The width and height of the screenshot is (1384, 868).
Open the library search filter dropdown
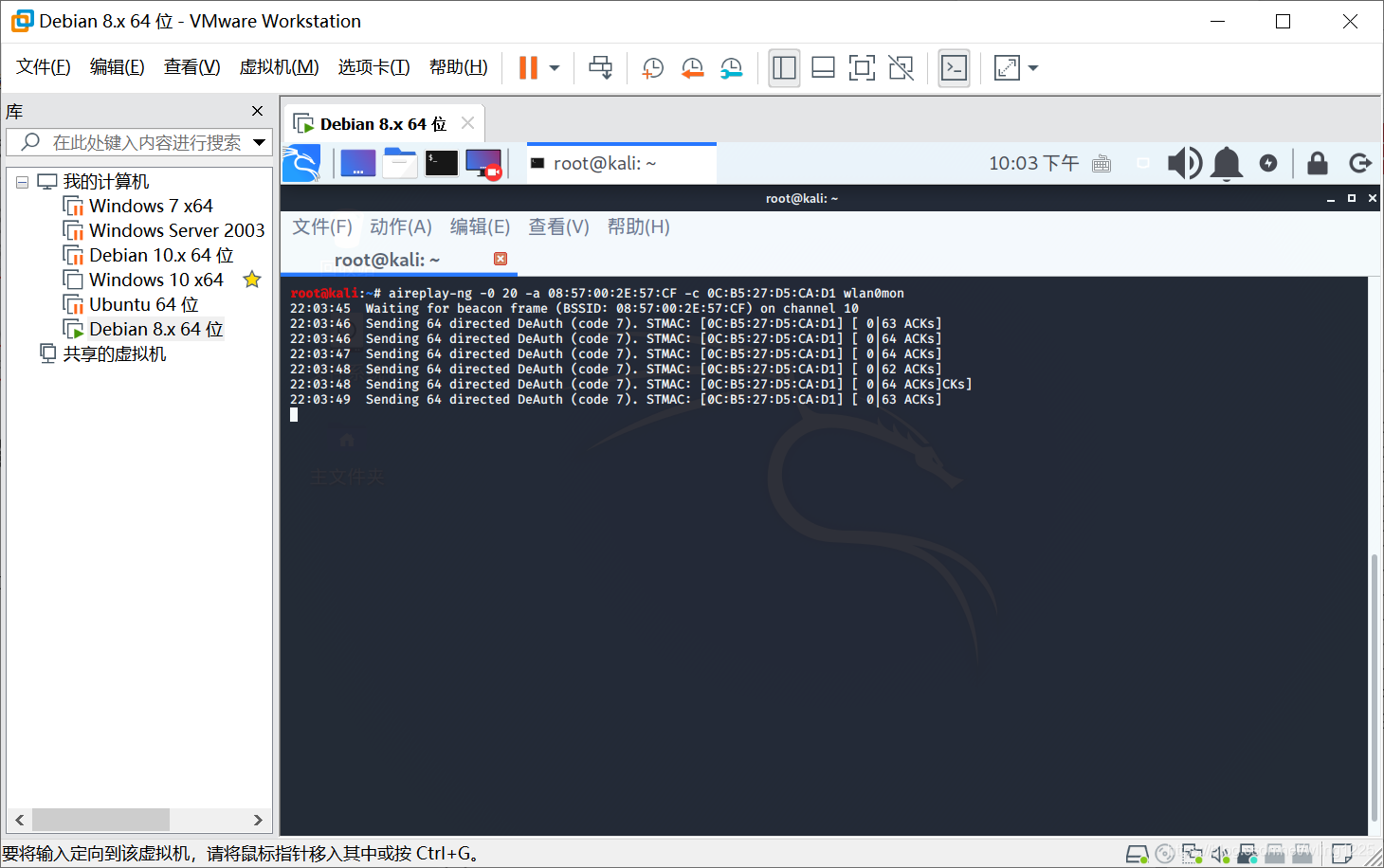[260, 142]
